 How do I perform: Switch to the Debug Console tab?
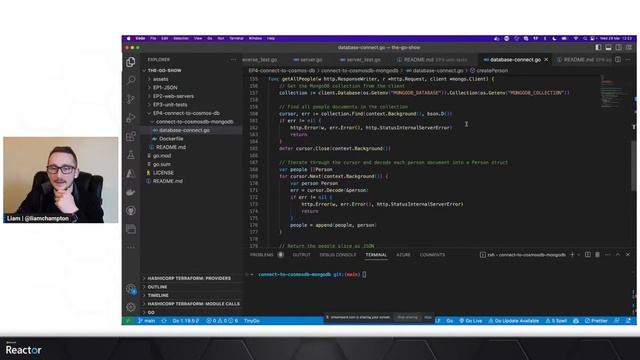tap(338, 255)
